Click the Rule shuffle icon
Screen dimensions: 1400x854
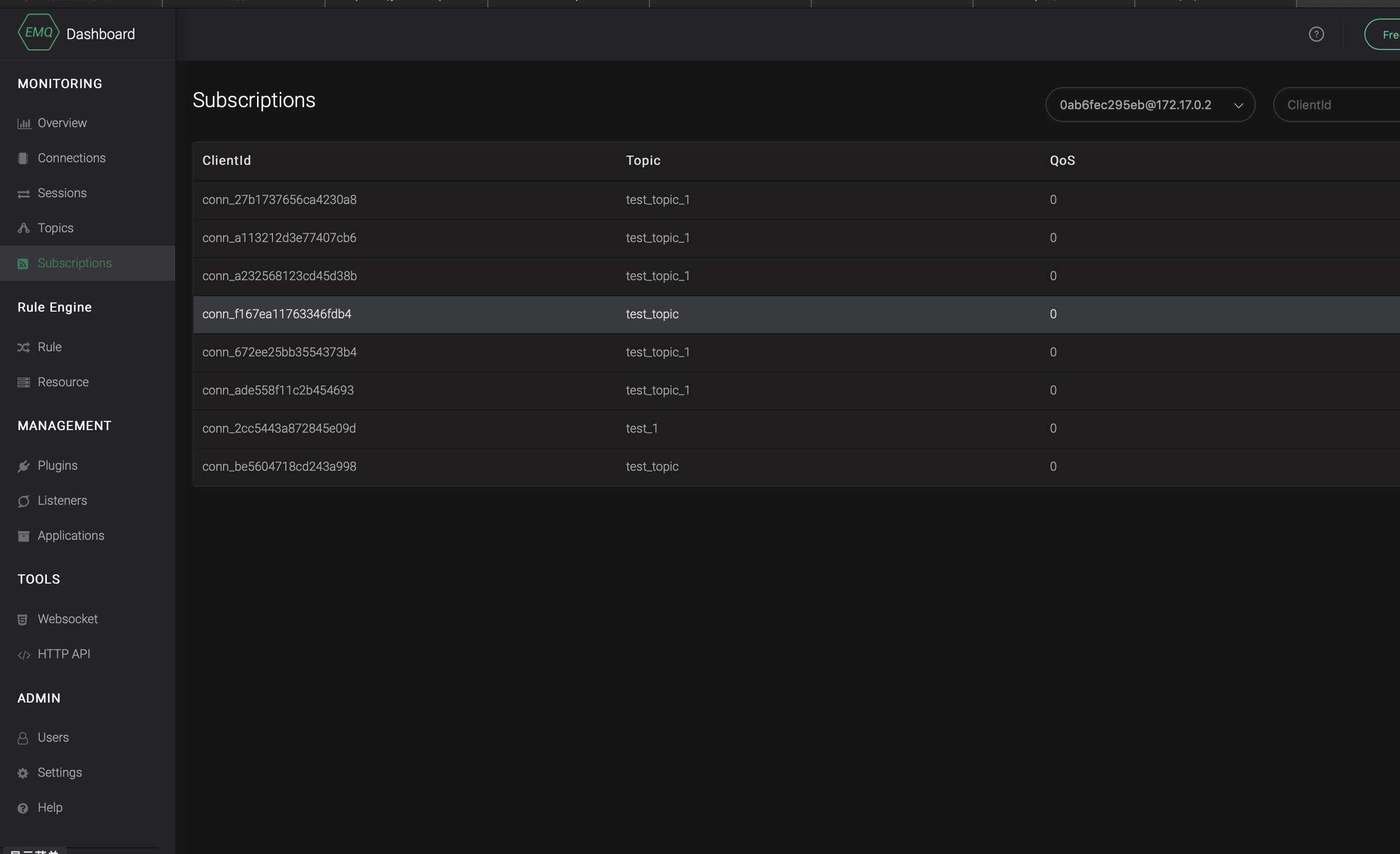(x=23, y=347)
